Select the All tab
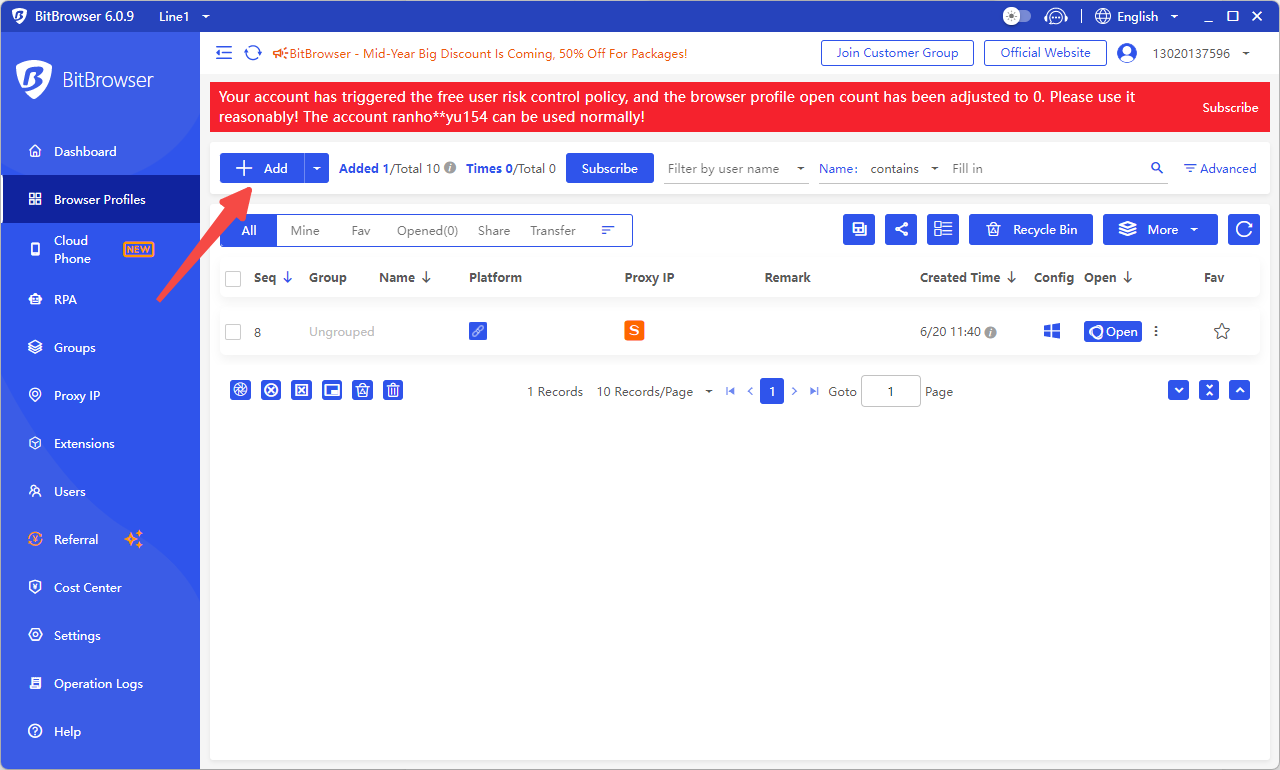This screenshot has width=1280, height=770. click(249, 230)
